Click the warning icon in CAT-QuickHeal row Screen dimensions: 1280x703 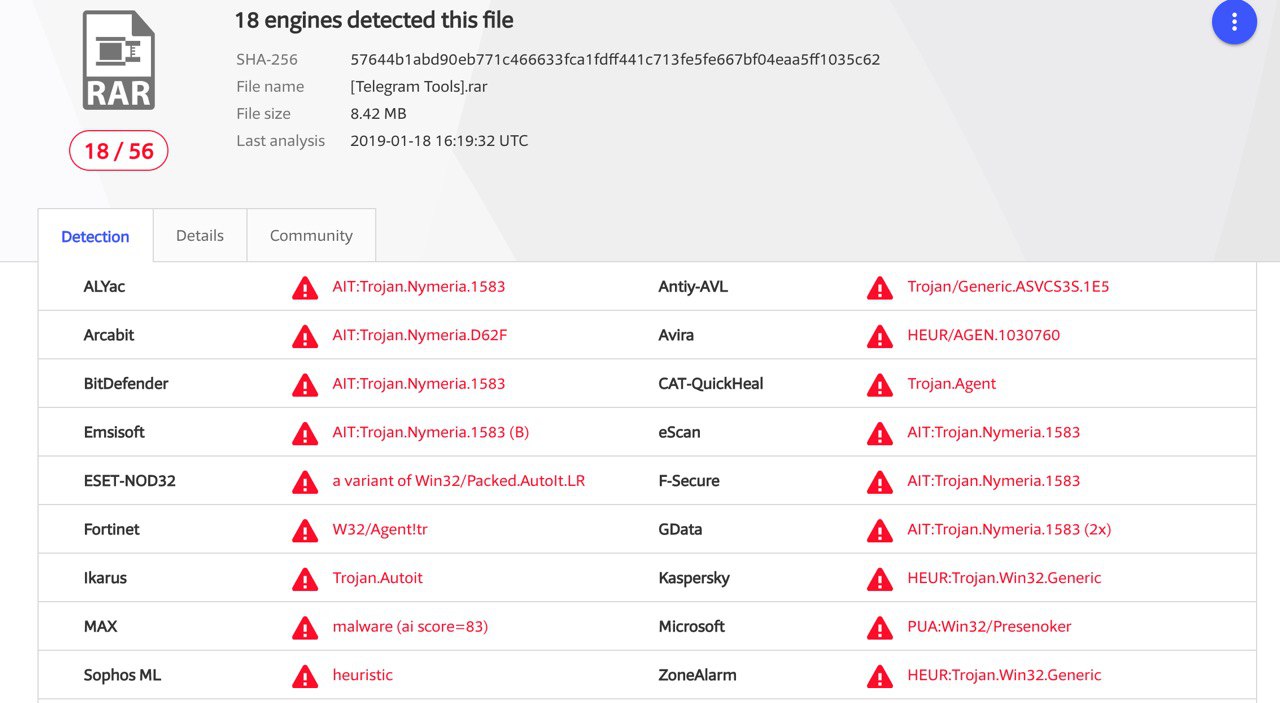click(880, 385)
